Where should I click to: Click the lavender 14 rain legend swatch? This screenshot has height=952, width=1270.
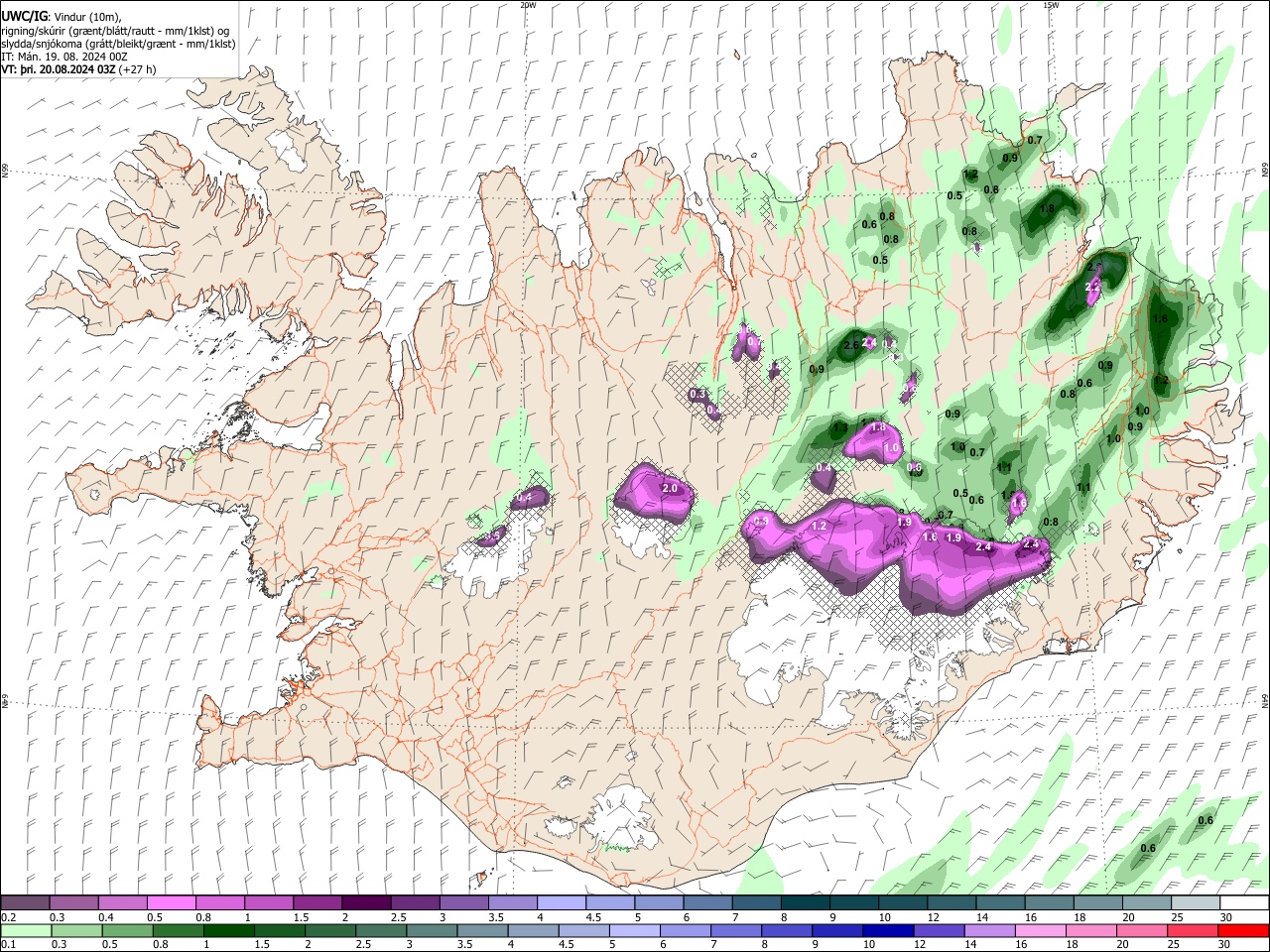click(x=989, y=930)
